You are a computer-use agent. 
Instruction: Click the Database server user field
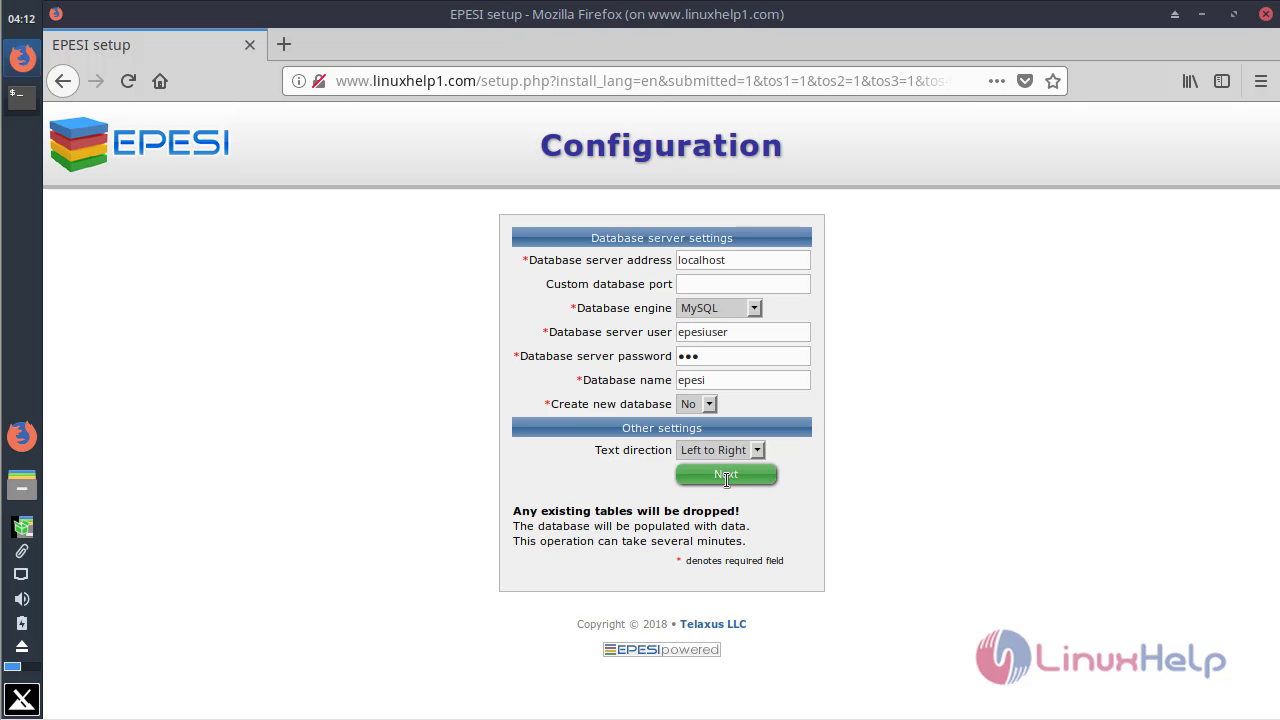tap(743, 332)
